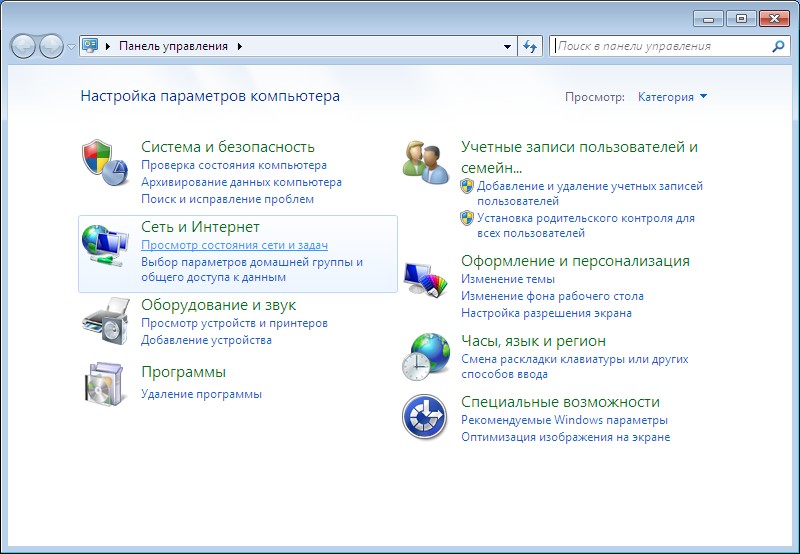Click the Forward navigation arrow button
This screenshot has width=800, height=554.
tap(51, 46)
